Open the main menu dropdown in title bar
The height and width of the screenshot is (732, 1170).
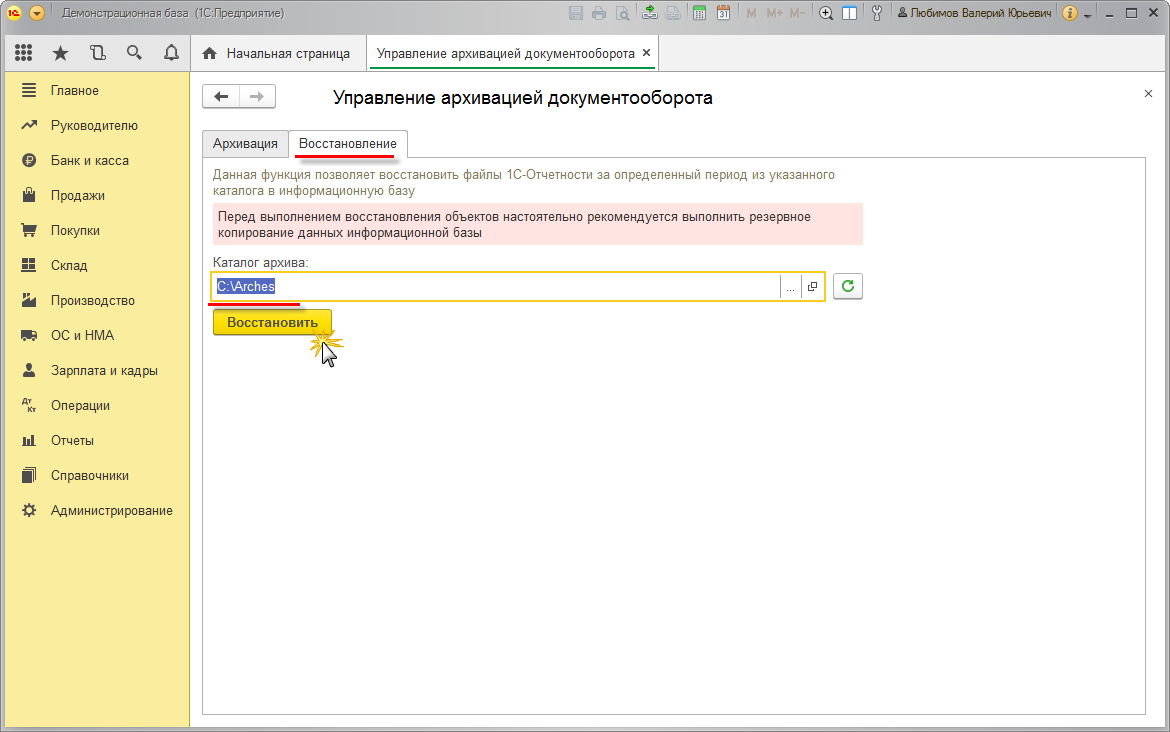[37, 13]
